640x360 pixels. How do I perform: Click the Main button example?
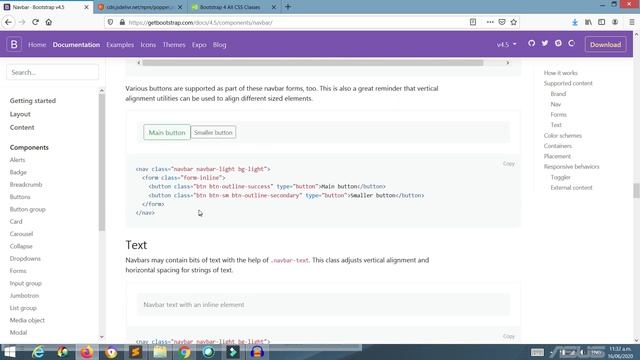pyautogui.click(x=167, y=132)
